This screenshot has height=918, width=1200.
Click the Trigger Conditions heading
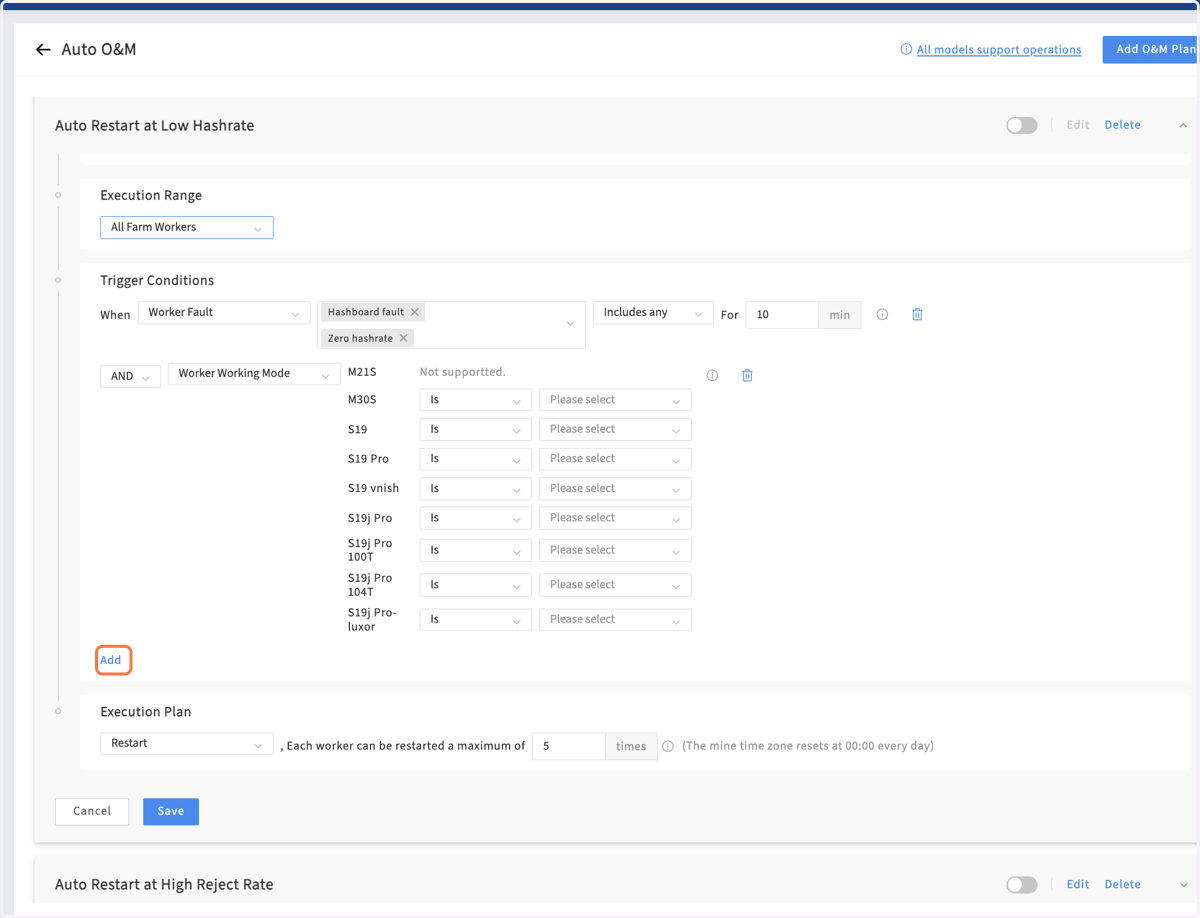157,281
